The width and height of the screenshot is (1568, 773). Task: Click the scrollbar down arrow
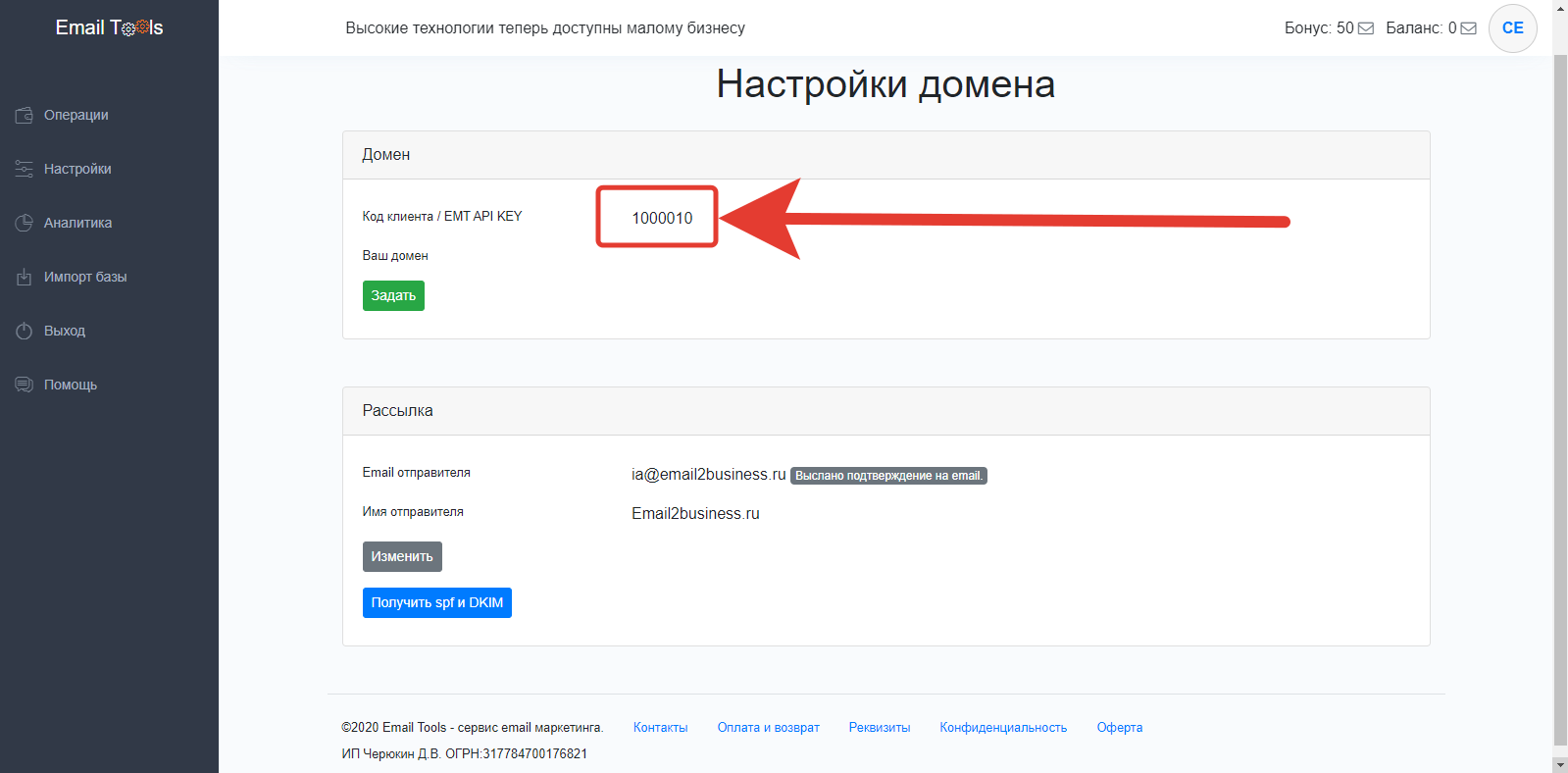point(1560,763)
